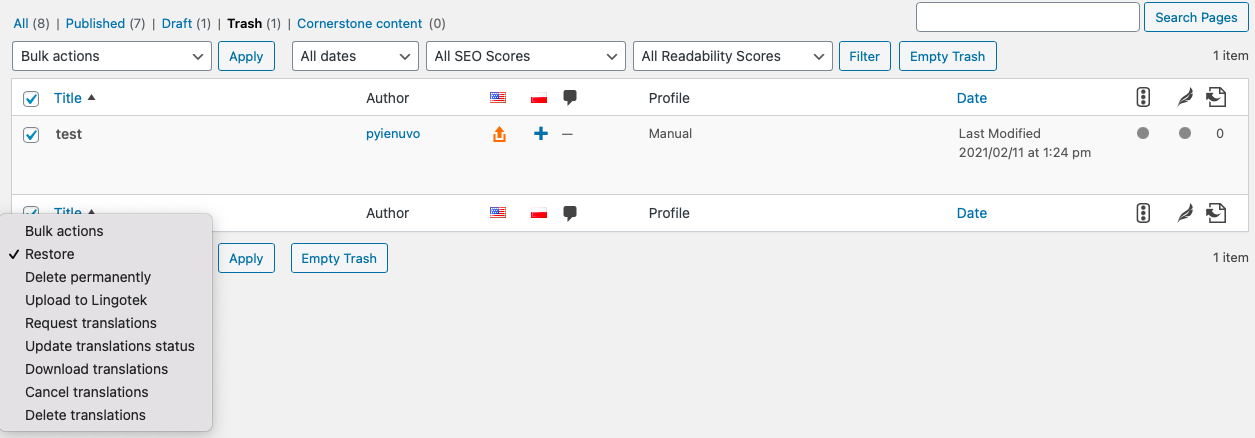The width and height of the screenshot is (1255, 438).
Task: Click the top Empty Trash button
Action: (x=948, y=56)
